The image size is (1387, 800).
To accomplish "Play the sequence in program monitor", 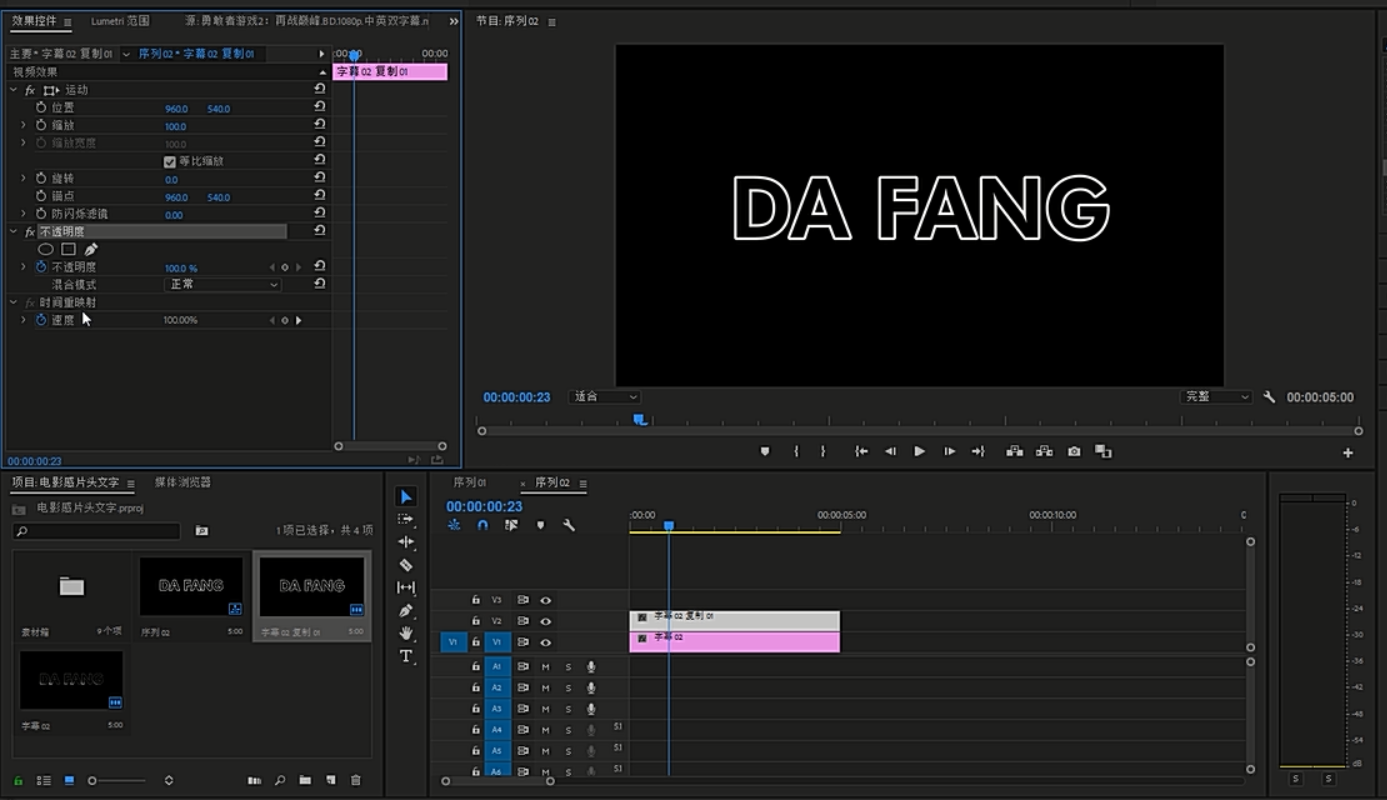I will pyautogui.click(x=919, y=452).
